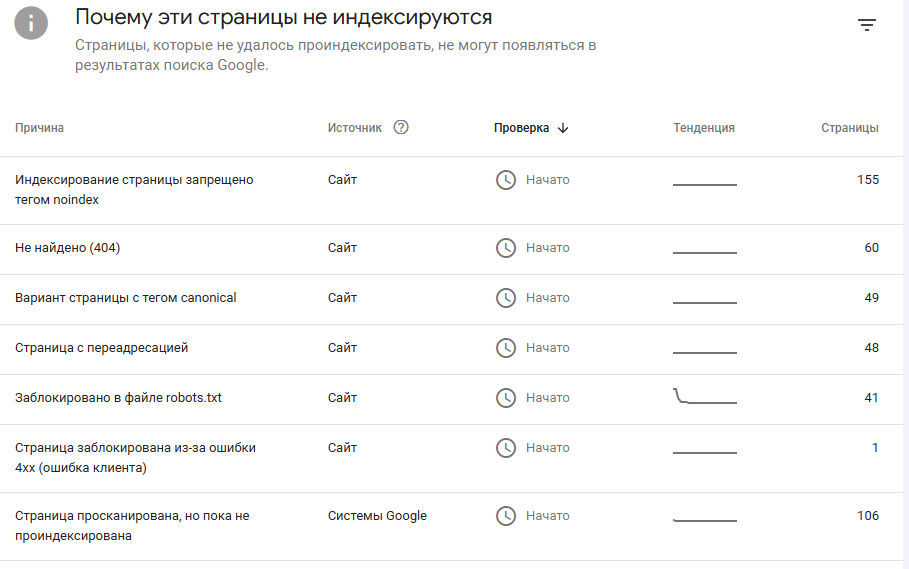Open Заблокировано в файле robots.txt row
The width and height of the screenshot is (909, 569).
(x=452, y=399)
